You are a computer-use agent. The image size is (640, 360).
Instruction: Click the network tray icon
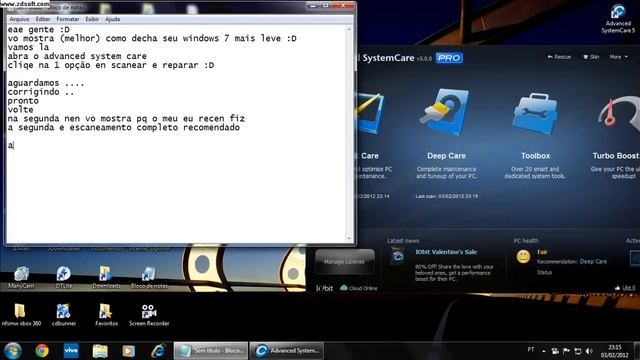[x=578, y=351]
